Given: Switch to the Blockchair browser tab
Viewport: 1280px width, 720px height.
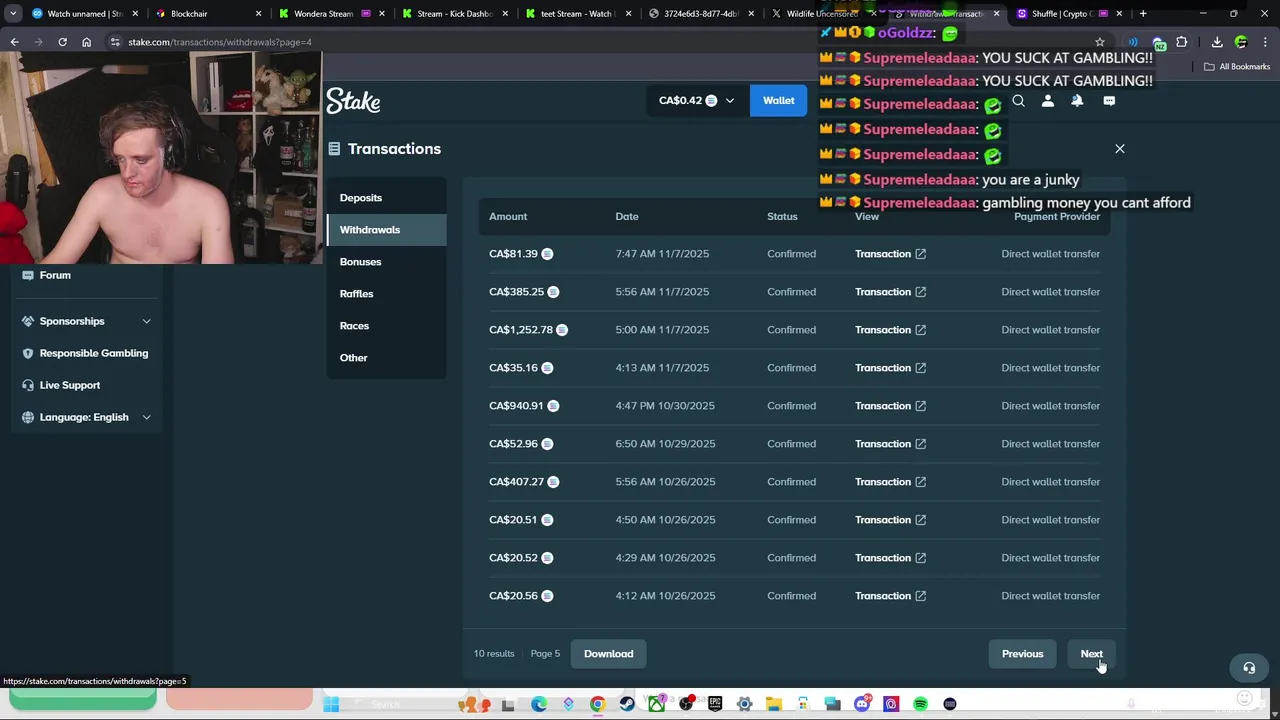Looking at the screenshot, I should tap(209, 14).
